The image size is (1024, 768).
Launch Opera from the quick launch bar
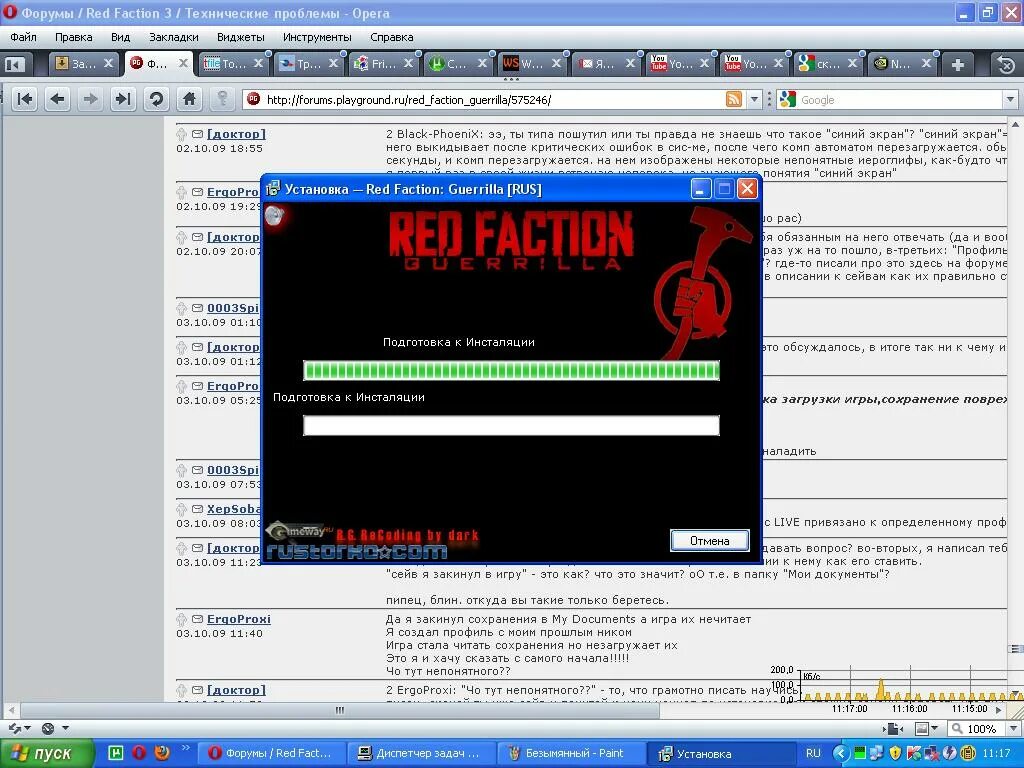click(138, 753)
